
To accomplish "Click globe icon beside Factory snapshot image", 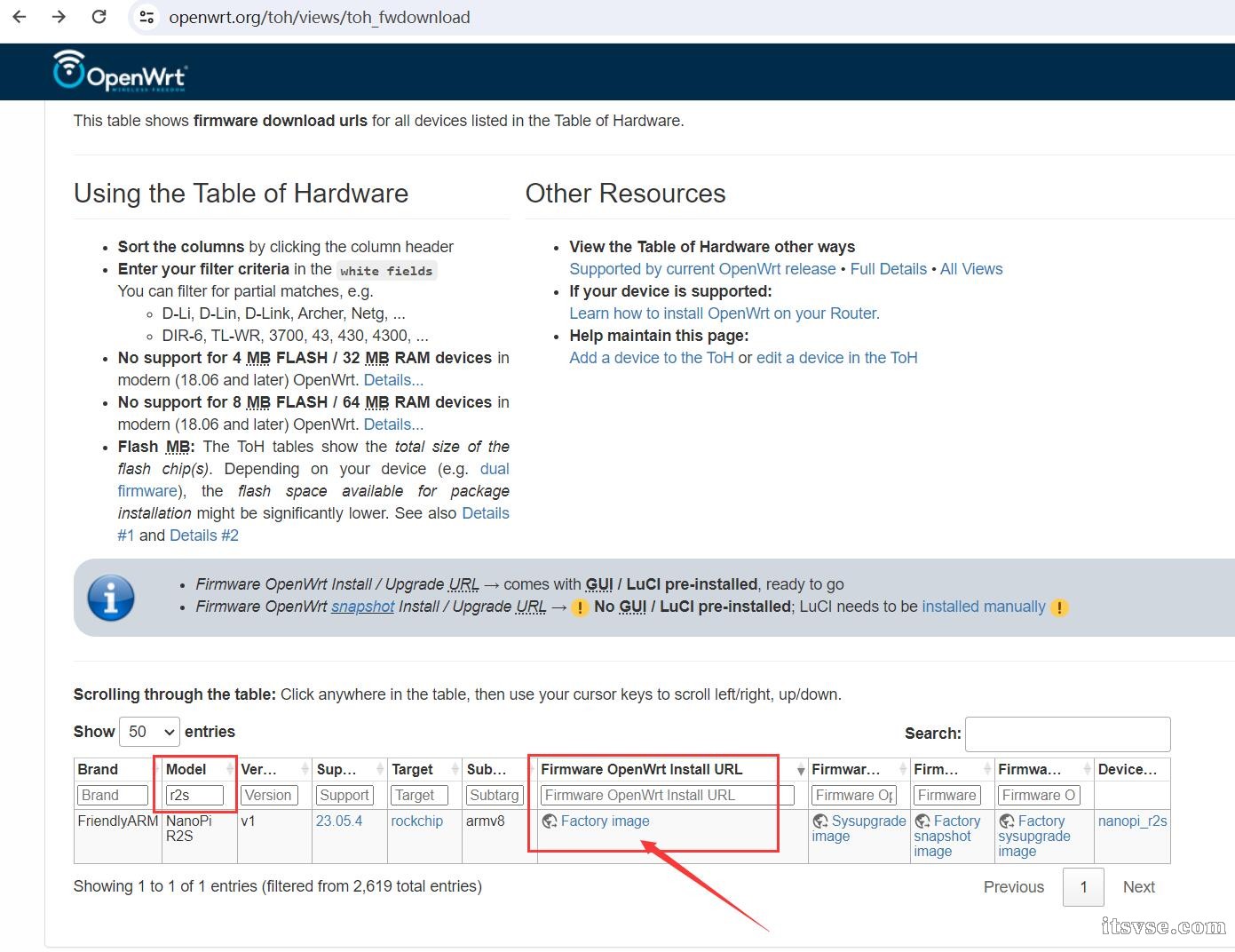I will (x=922, y=821).
